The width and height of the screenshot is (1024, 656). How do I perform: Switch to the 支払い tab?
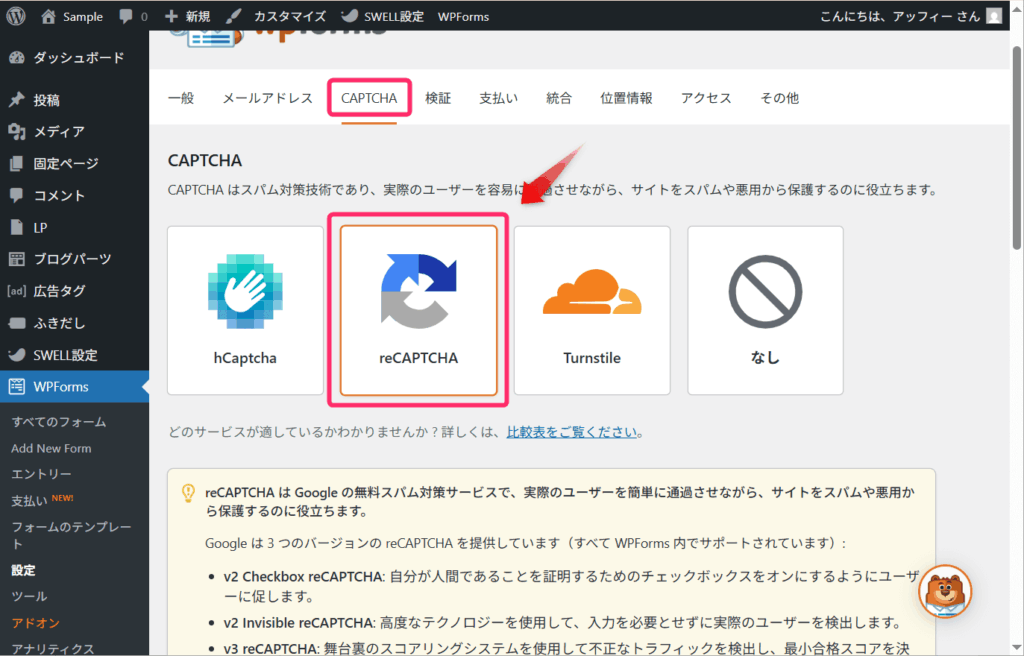point(498,98)
